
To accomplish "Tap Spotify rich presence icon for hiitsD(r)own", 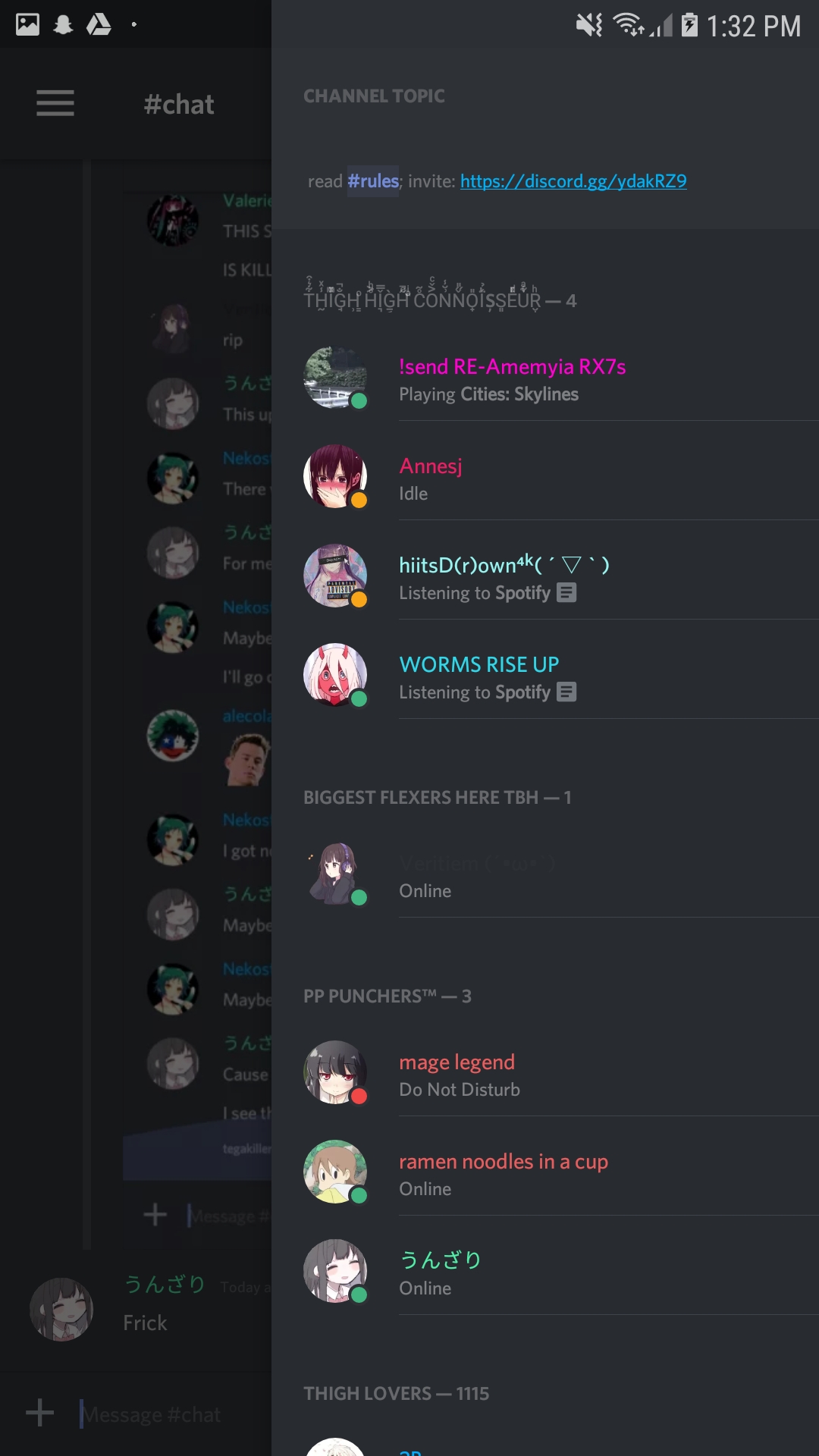I will click(566, 592).
